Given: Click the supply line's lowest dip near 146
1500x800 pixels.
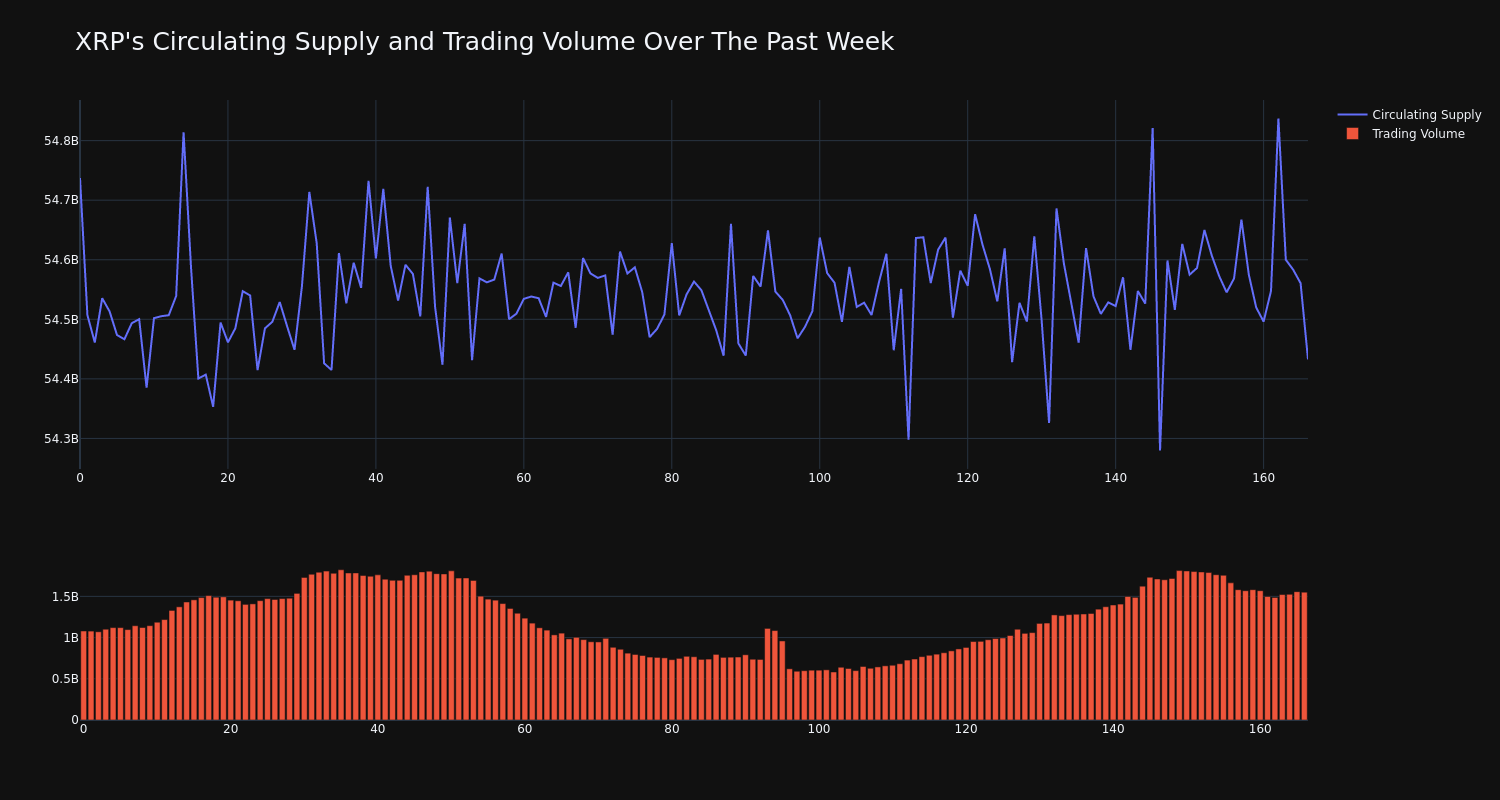Looking at the screenshot, I should point(1160,449).
